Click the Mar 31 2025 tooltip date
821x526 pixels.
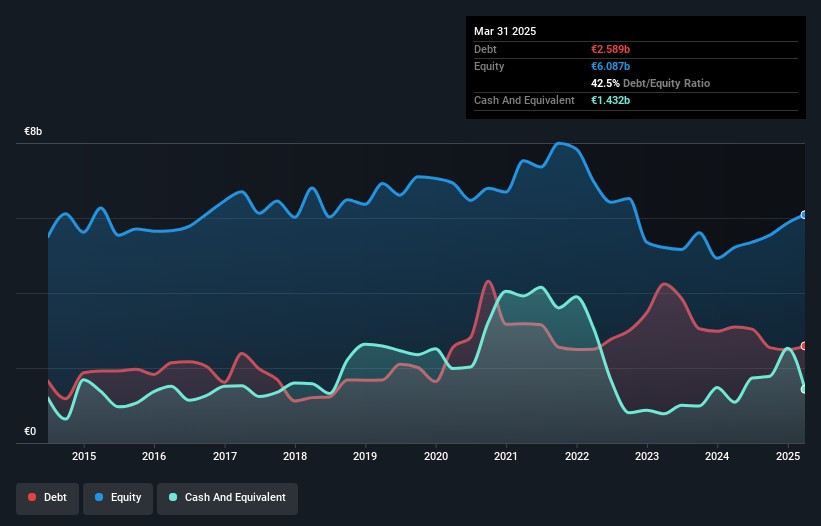[x=505, y=31]
